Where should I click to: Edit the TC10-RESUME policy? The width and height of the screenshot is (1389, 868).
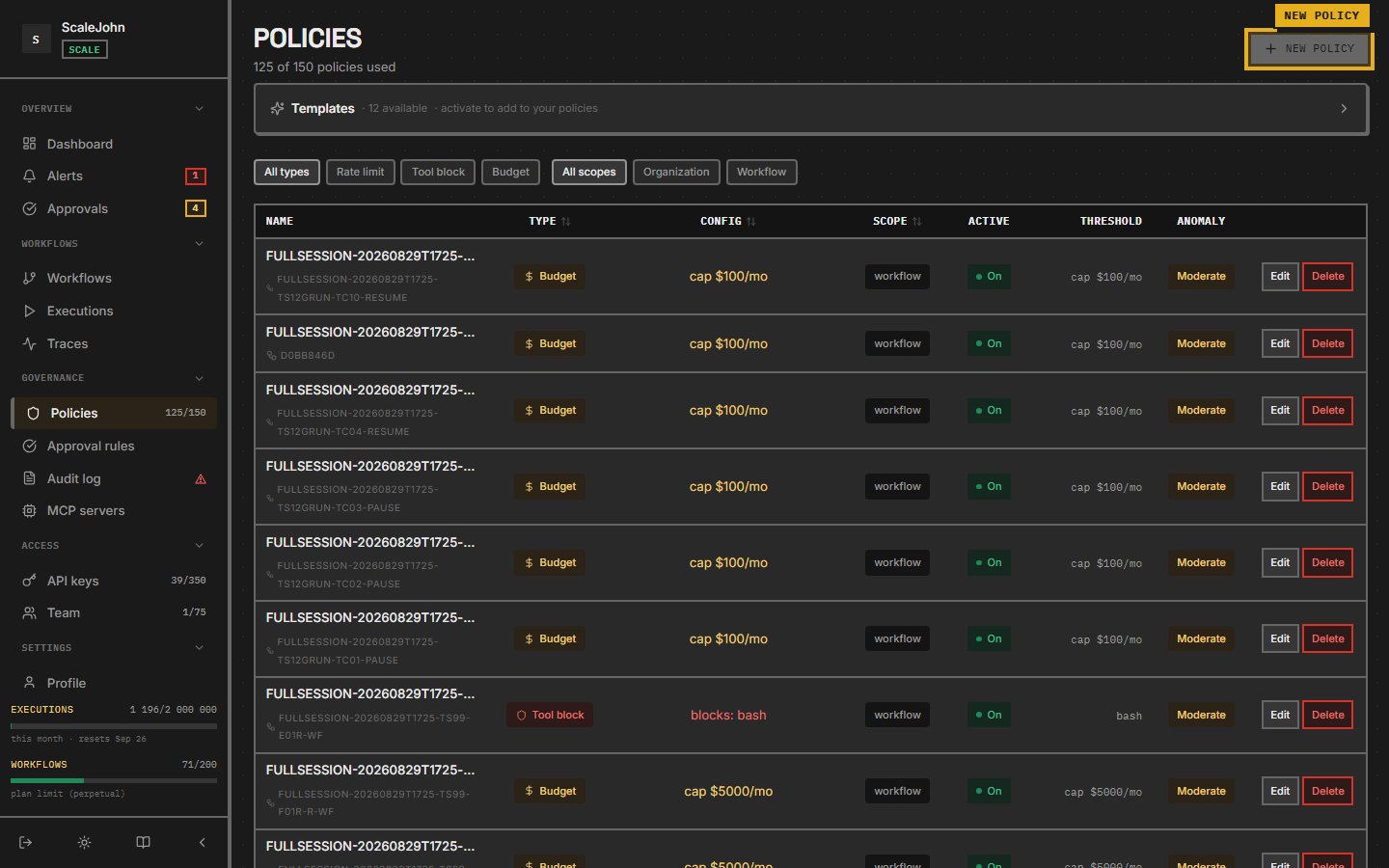pyautogui.click(x=1280, y=276)
